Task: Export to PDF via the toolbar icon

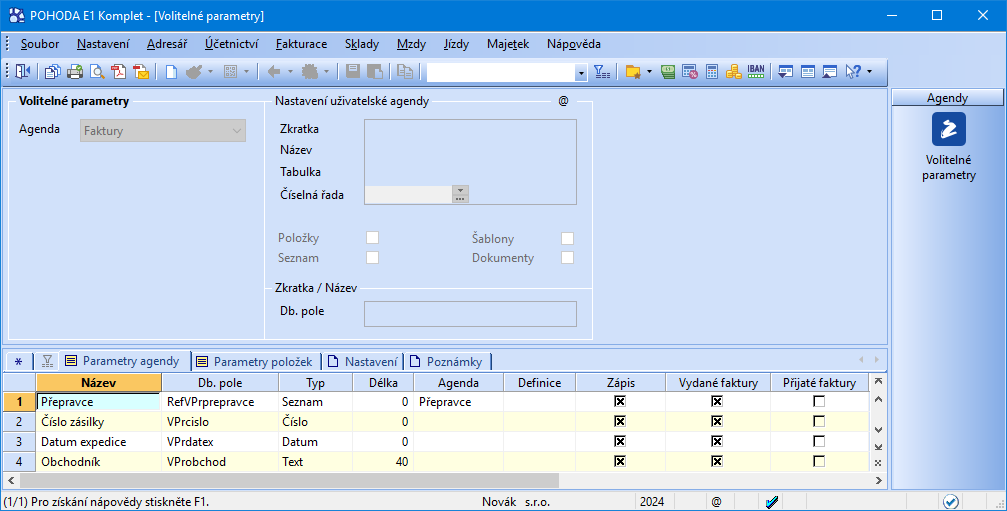Action: [x=119, y=72]
